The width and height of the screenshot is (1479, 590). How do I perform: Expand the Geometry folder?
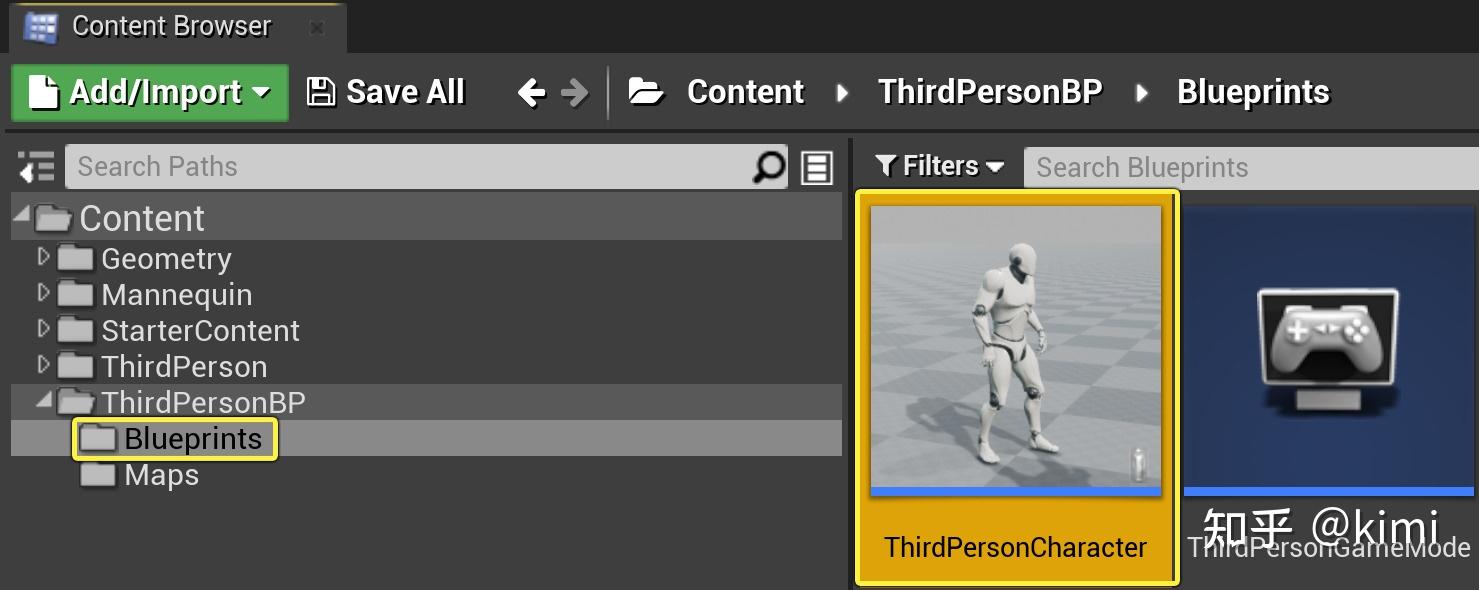(x=42, y=258)
